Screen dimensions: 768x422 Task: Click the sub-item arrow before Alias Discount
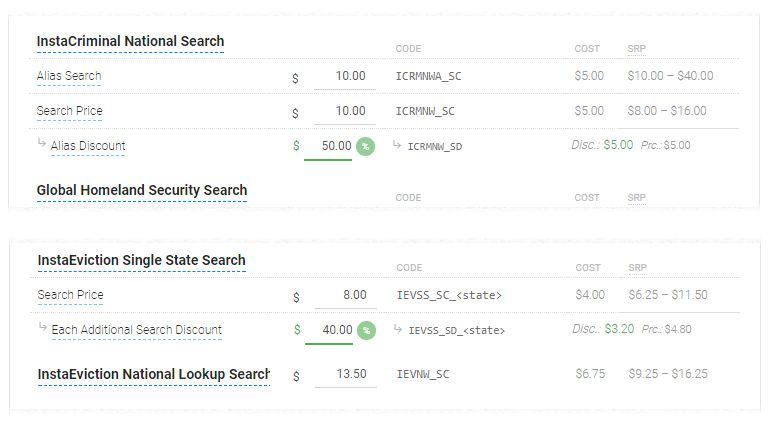(x=42, y=143)
